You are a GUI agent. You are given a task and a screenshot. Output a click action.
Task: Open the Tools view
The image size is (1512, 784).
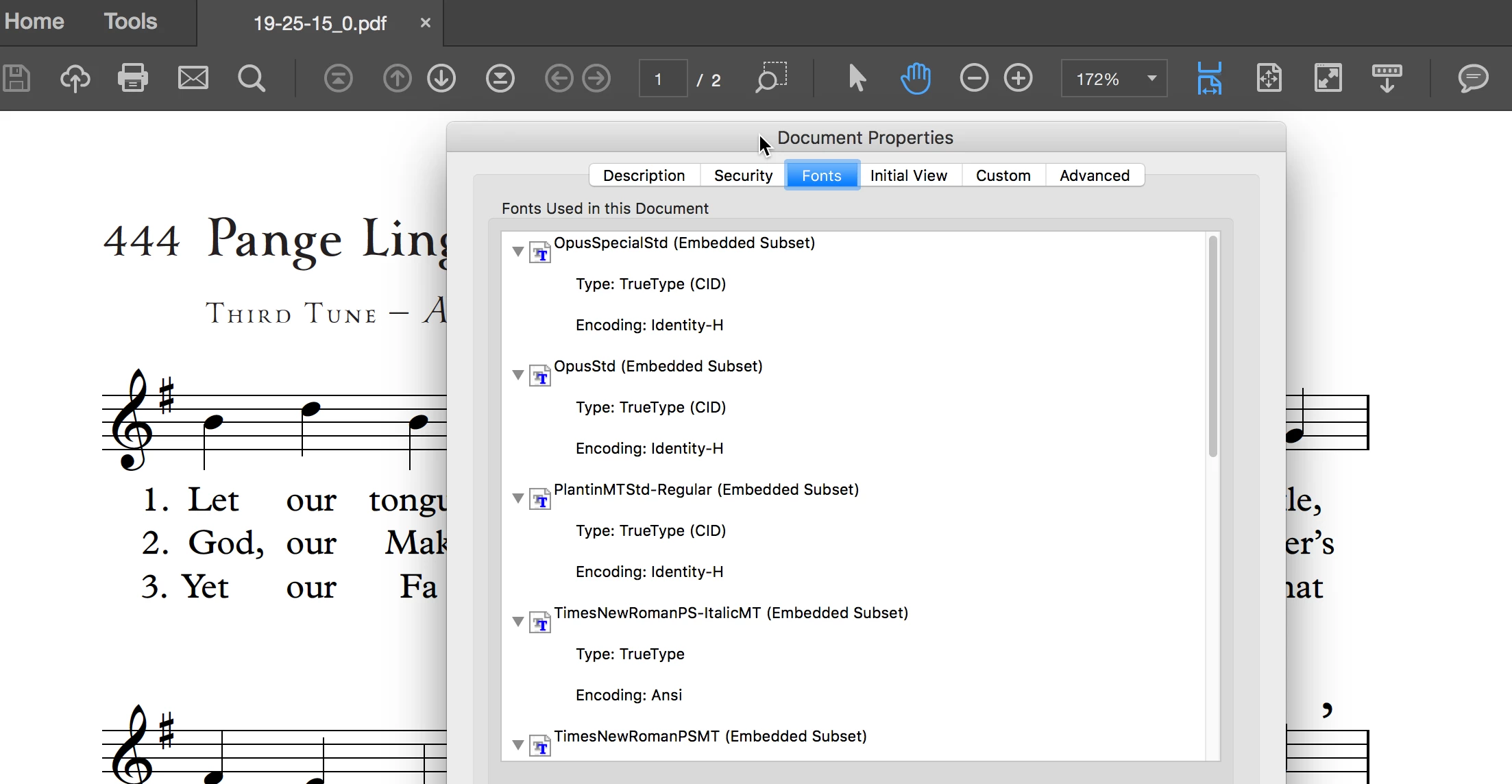tap(130, 22)
